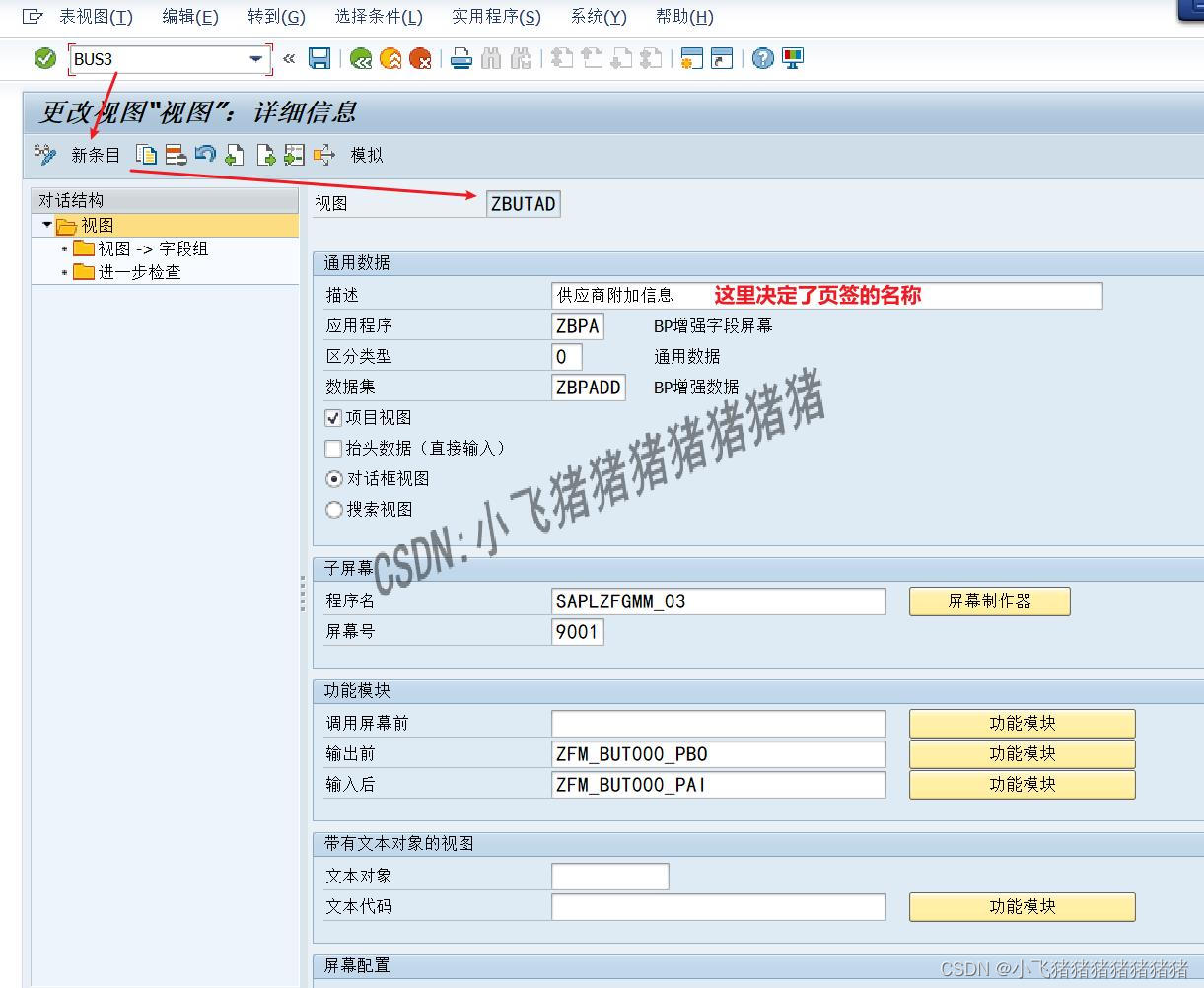Screen dimensions: 1204x988
Task: Click the Customize Local Layout monitor icon
Action: point(793,59)
